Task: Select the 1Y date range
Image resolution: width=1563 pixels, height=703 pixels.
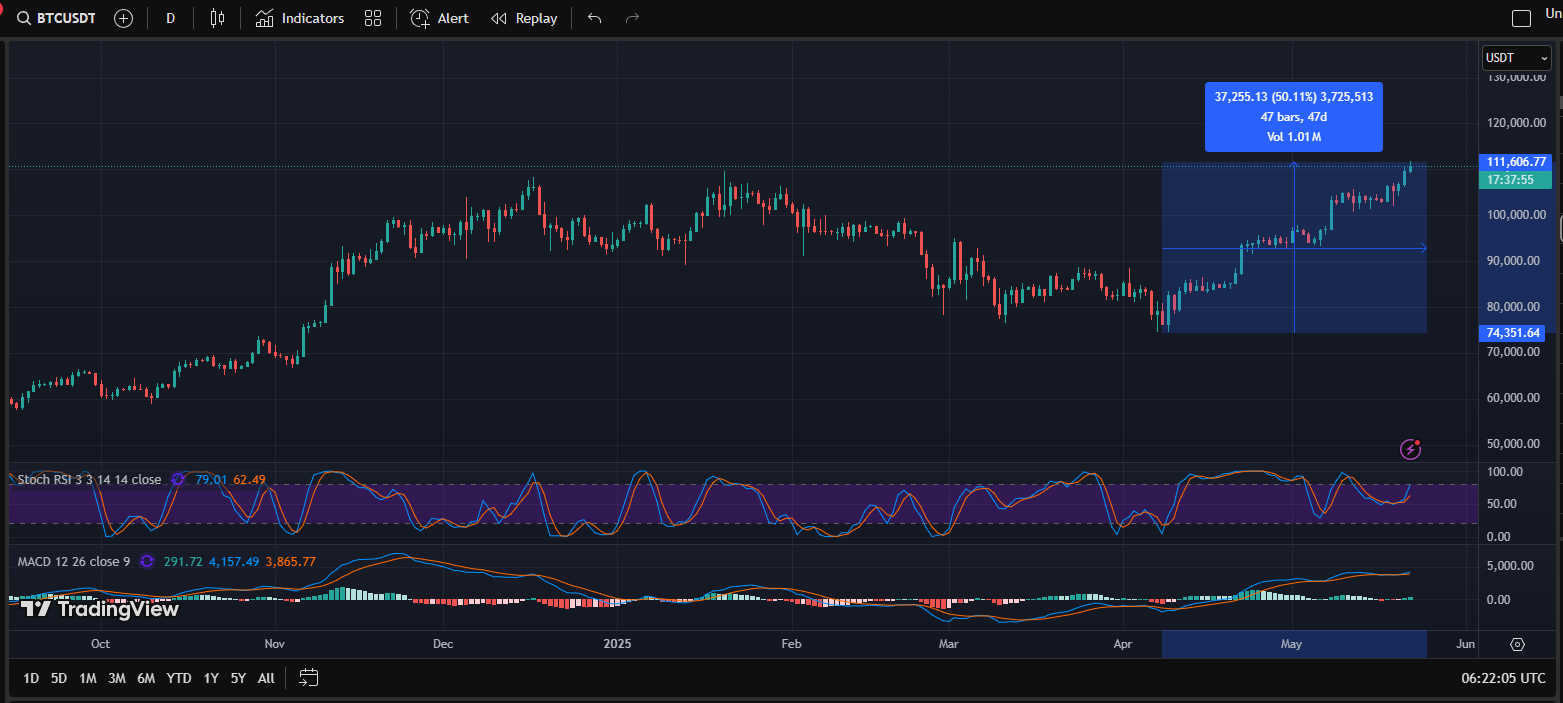Action: click(x=211, y=678)
